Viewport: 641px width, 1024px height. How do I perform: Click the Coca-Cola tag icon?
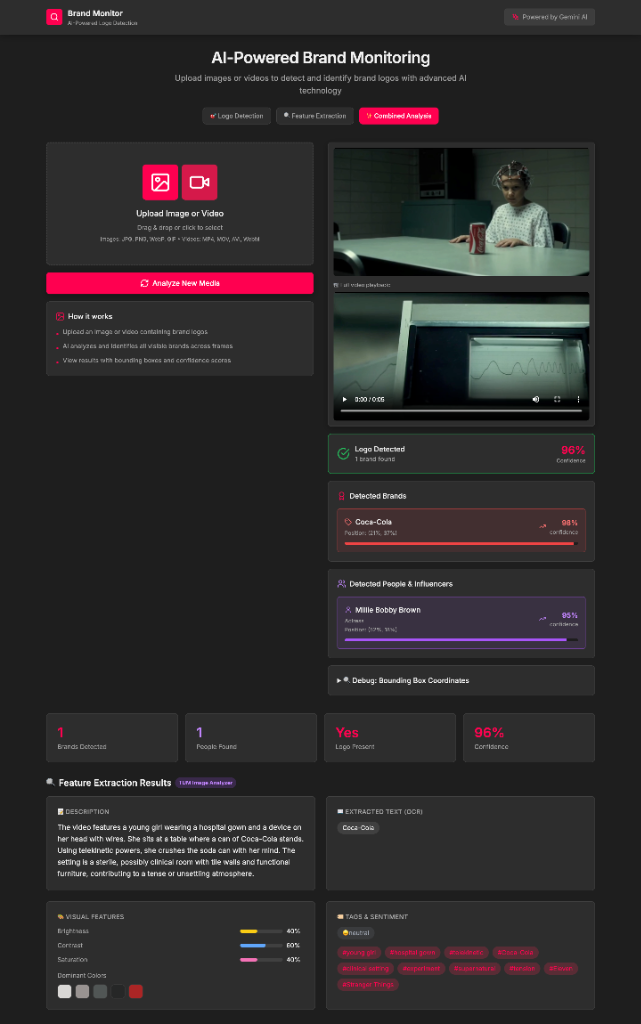pos(348,522)
